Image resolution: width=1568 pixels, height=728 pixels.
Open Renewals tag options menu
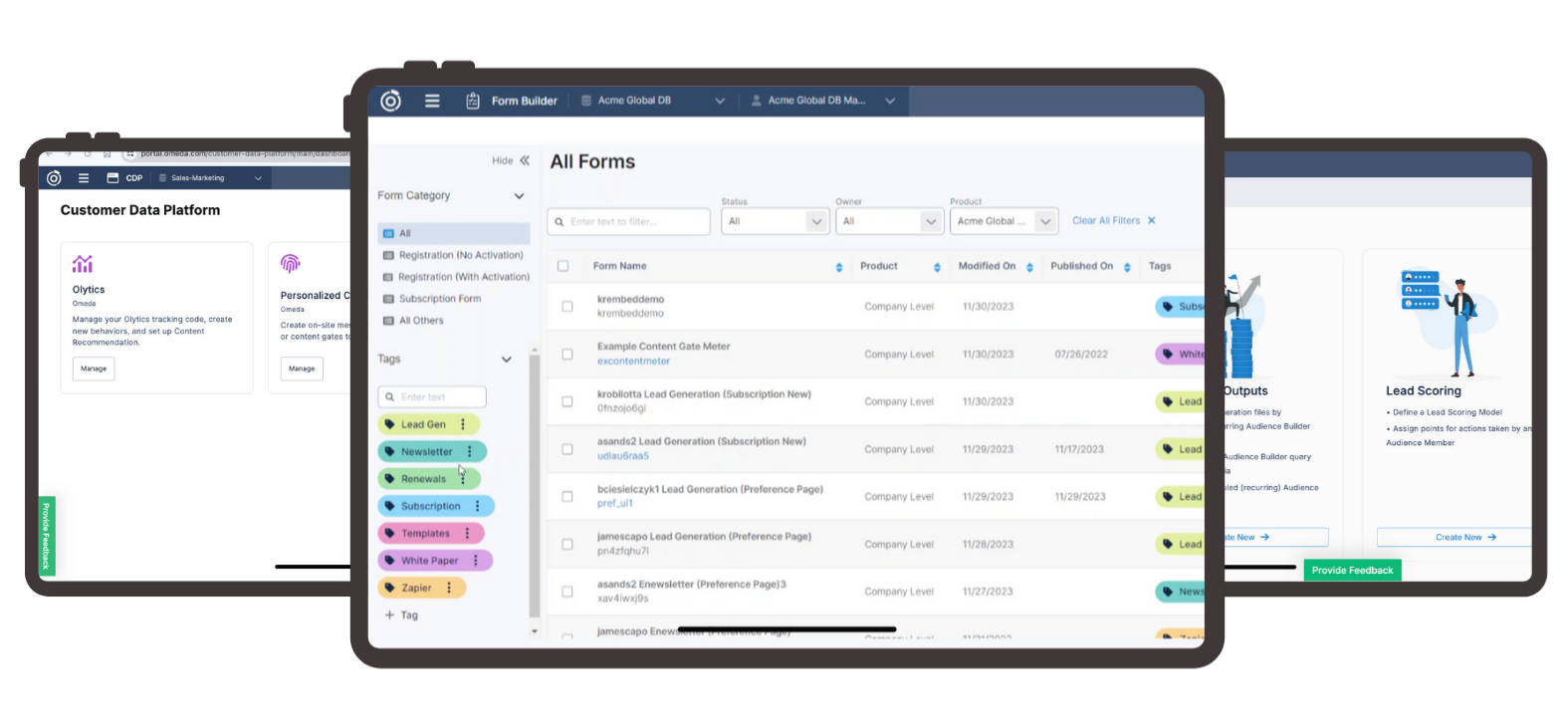pyautogui.click(x=463, y=479)
